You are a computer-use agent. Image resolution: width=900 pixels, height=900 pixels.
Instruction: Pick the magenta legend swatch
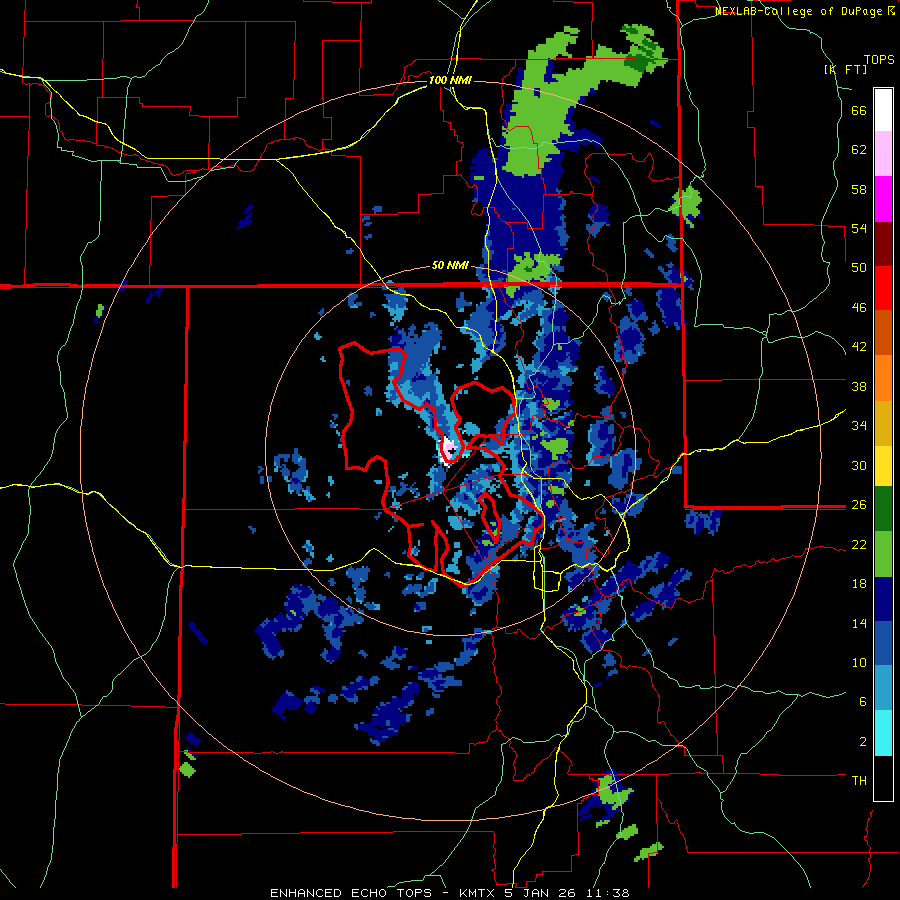tap(883, 199)
